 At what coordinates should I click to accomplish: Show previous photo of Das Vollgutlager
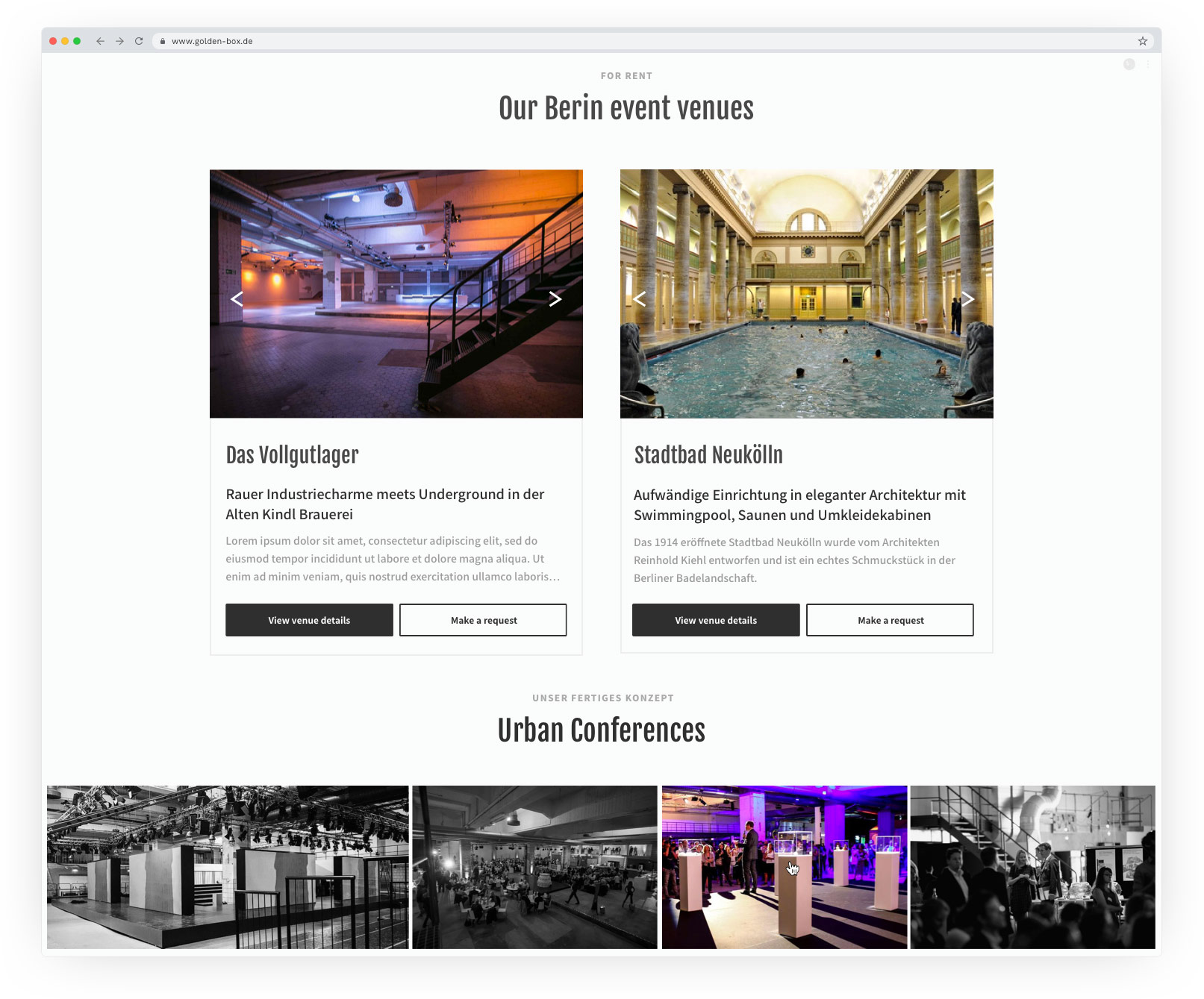[x=237, y=299]
